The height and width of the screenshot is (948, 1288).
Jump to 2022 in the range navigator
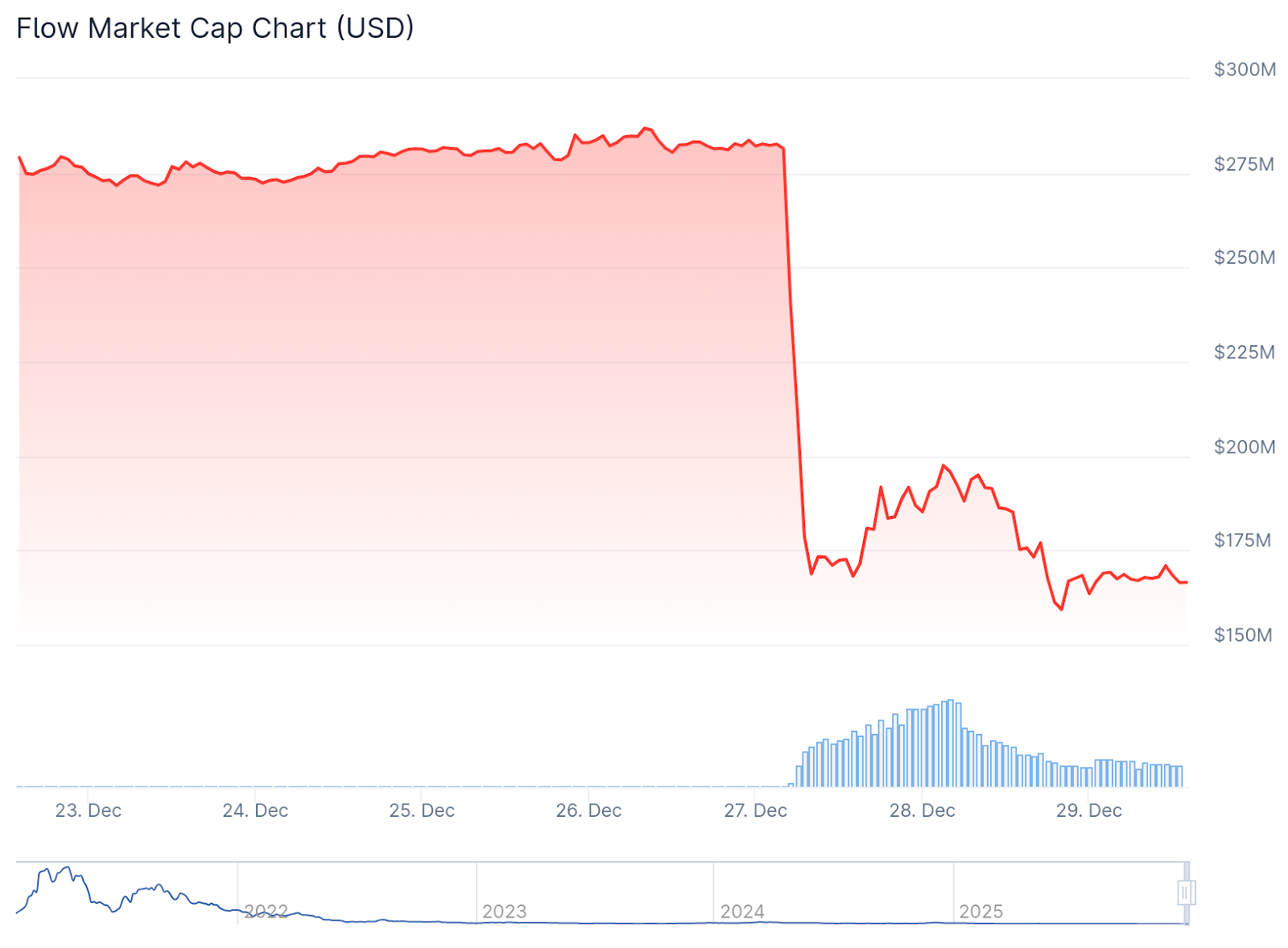pyautogui.click(x=266, y=912)
